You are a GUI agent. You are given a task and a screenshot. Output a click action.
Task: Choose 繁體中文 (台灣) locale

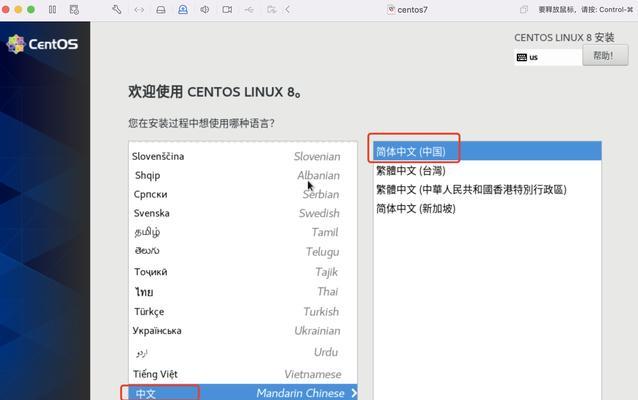pyautogui.click(x=487, y=170)
